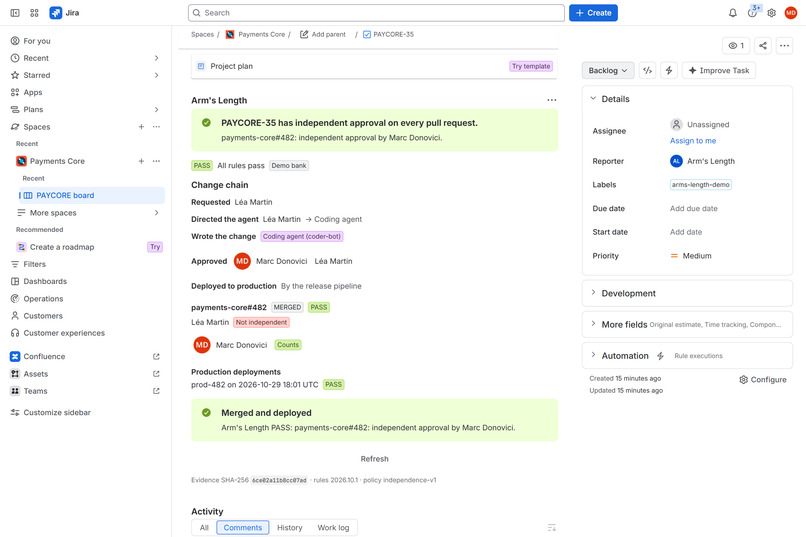Open the app switcher grid icon
The width and height of the screenshot is (806, 537).
[x=34, y=13]
